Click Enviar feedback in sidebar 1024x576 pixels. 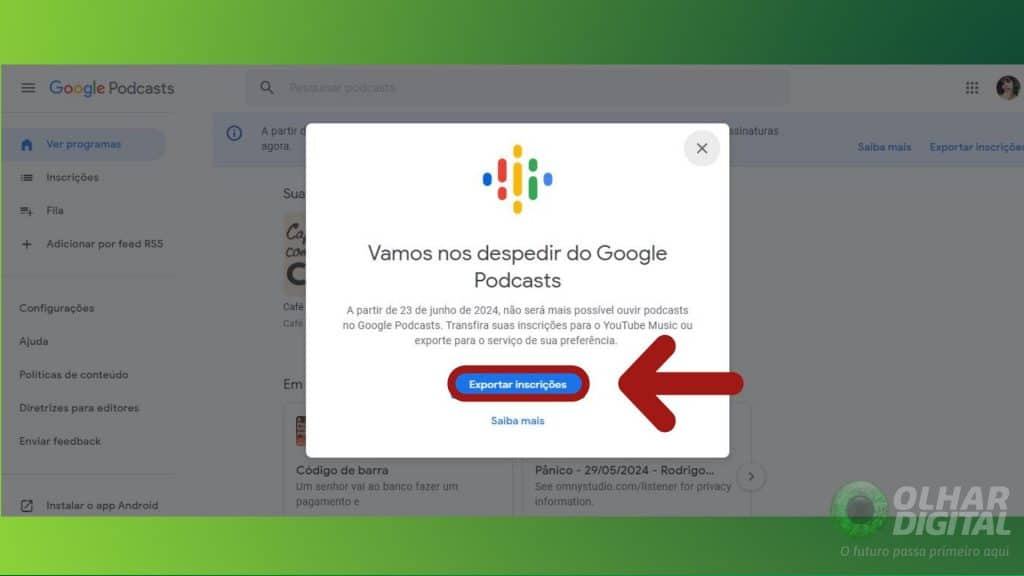coord(60,441)
